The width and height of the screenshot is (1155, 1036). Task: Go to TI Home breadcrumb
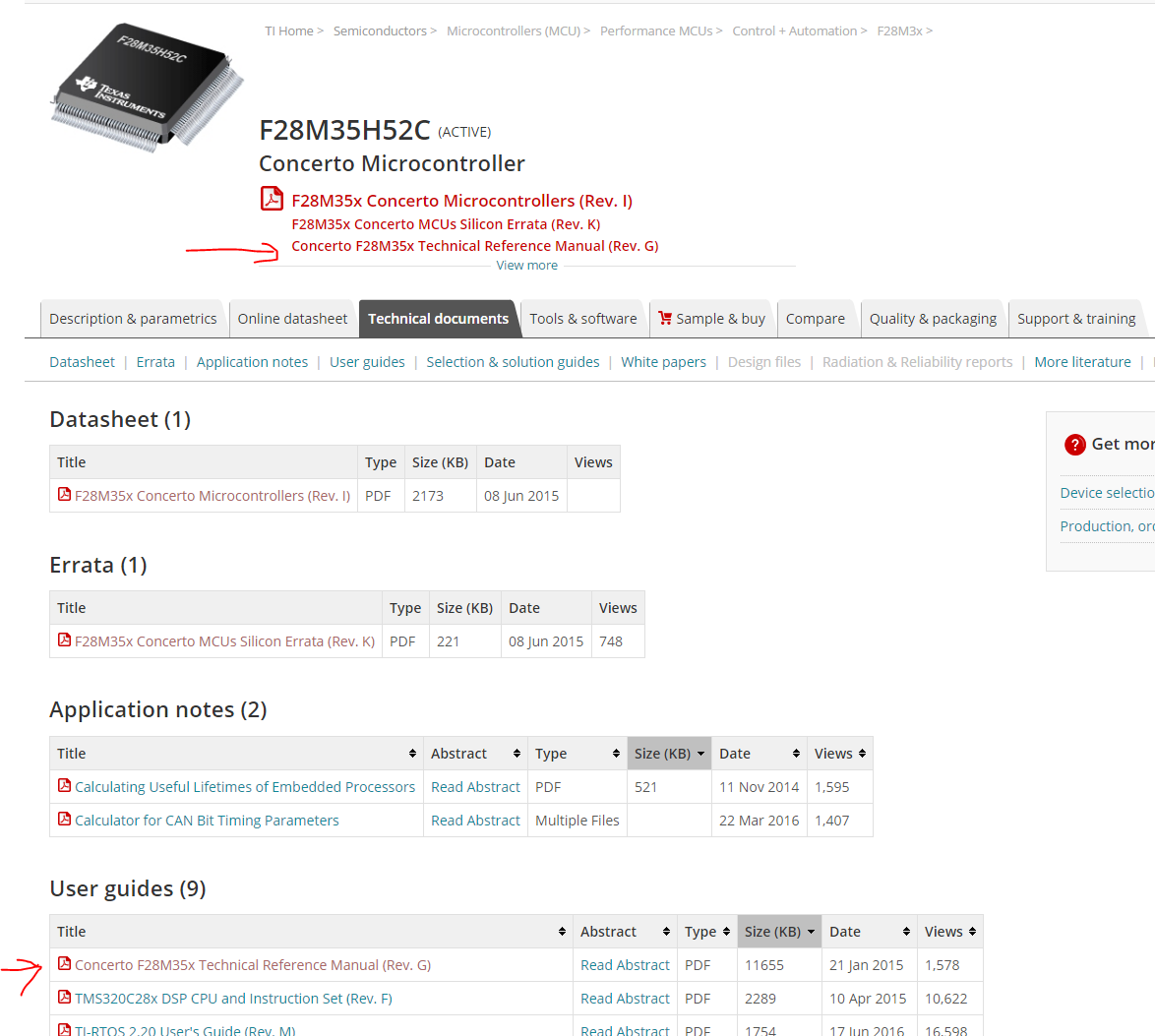click(x=289, y=30)
